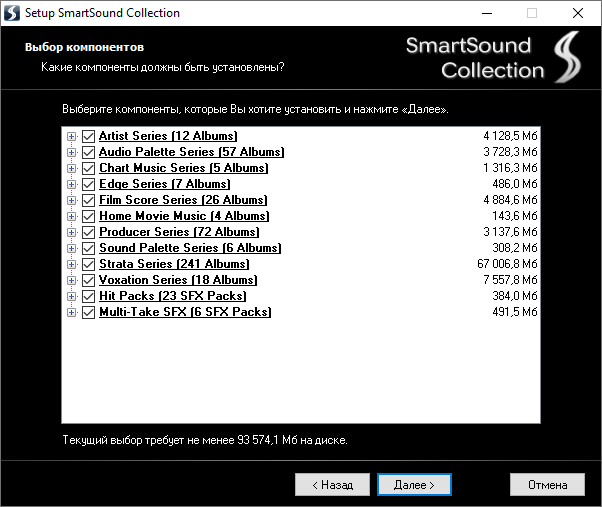Image resolution: width=602 pixels, height=507 pixels.
Task: Click the 143,6 Мб size value
Action: [514, 216]
